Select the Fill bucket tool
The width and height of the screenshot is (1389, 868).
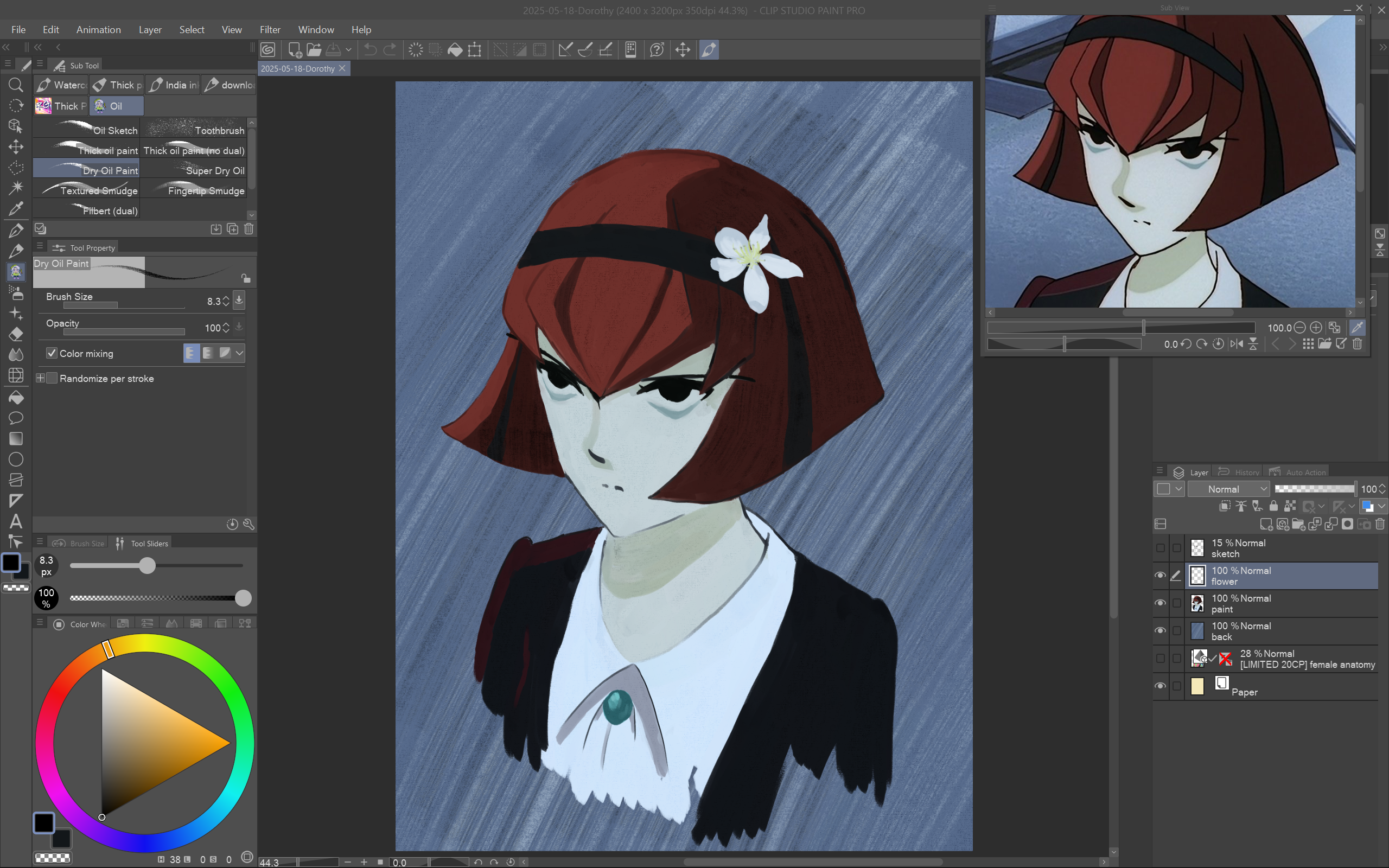coord(16,397)
